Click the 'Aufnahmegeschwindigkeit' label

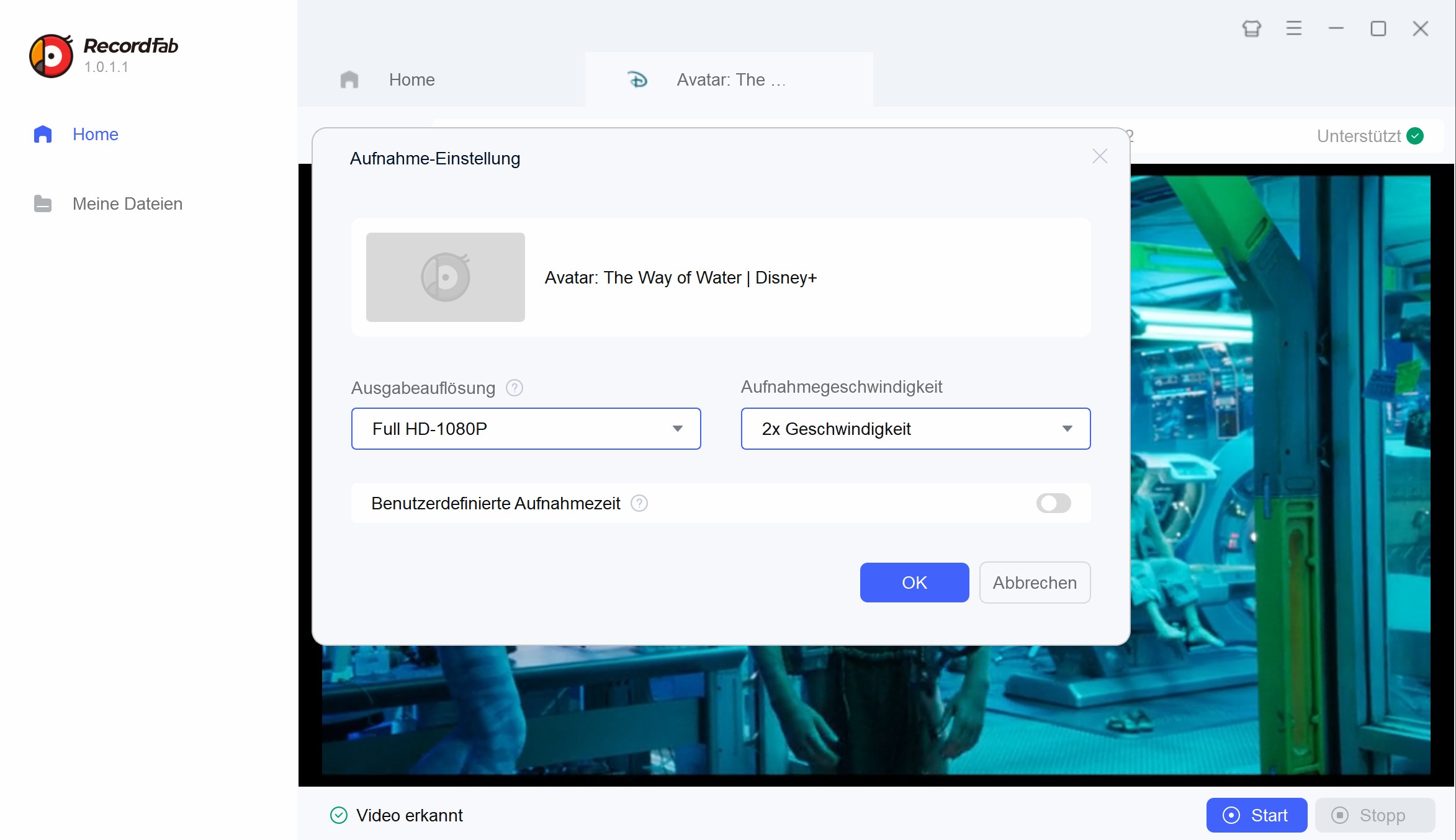[x=842, y=387]
